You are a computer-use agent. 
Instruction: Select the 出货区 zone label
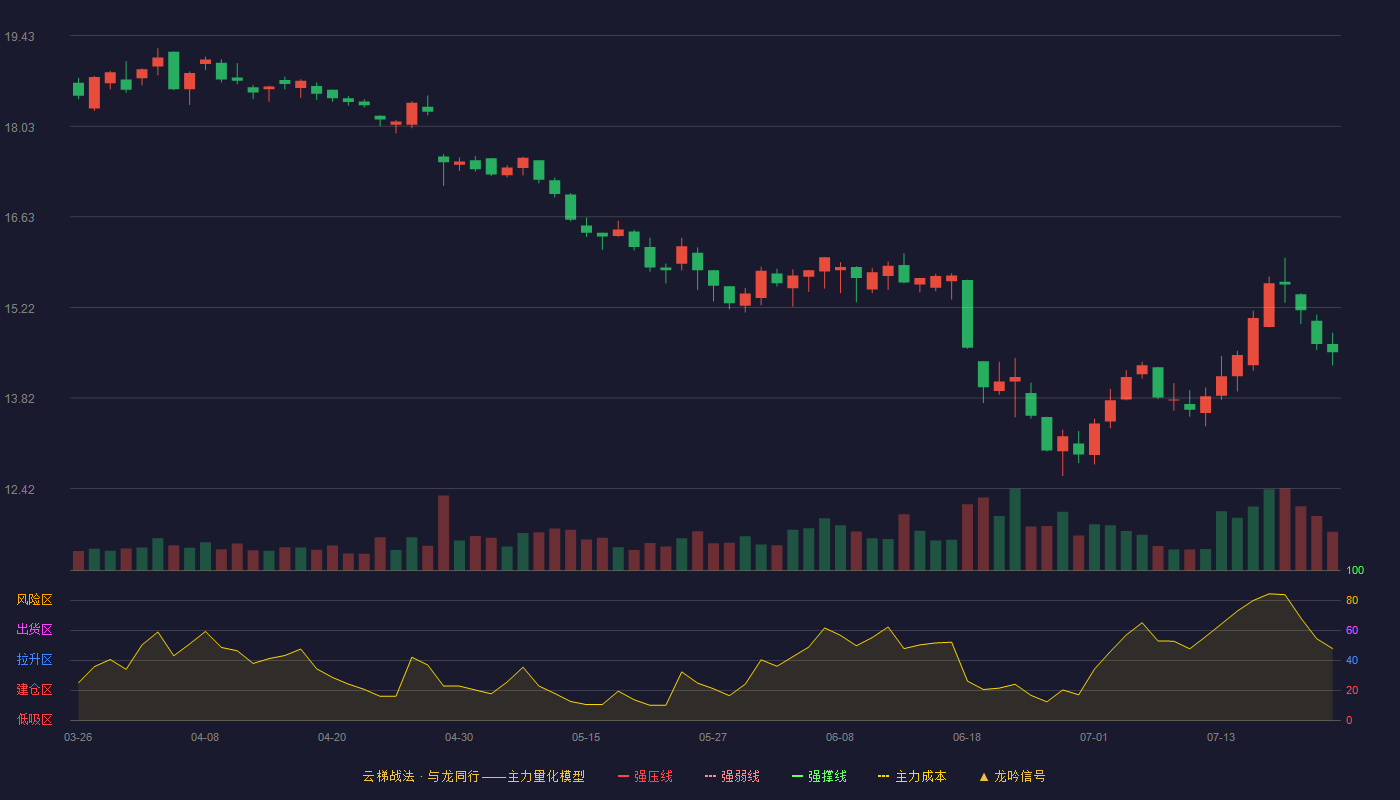click(x=34, y=630)
